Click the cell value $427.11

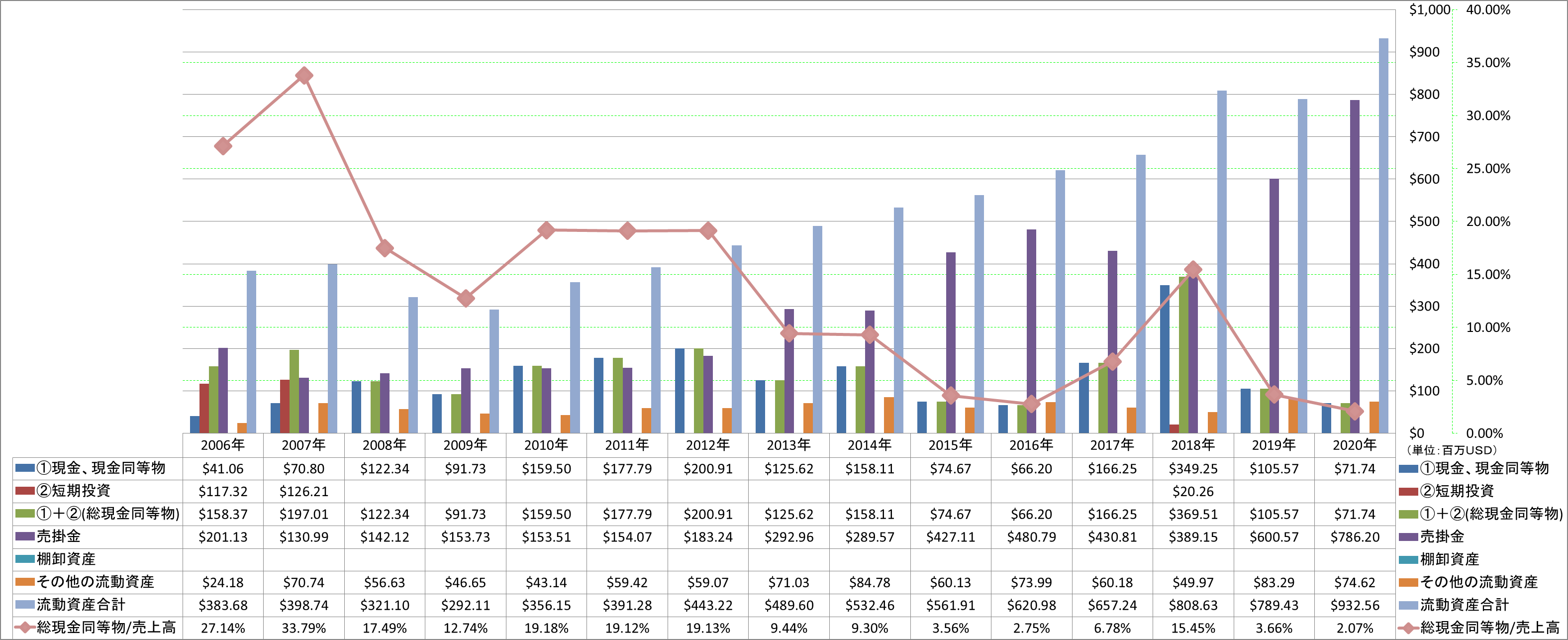click(x=951, y=537)
